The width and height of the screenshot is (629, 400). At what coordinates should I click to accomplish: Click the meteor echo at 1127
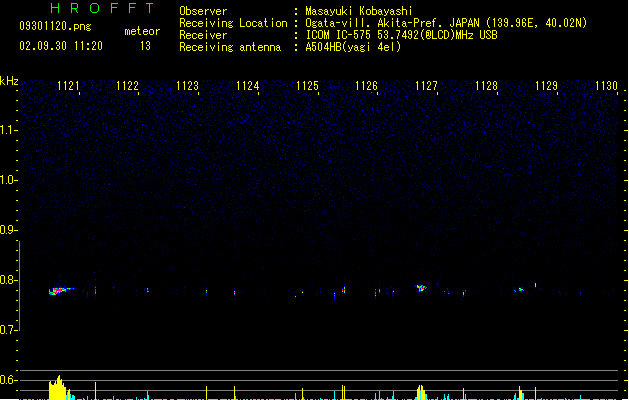pos(421,288)
